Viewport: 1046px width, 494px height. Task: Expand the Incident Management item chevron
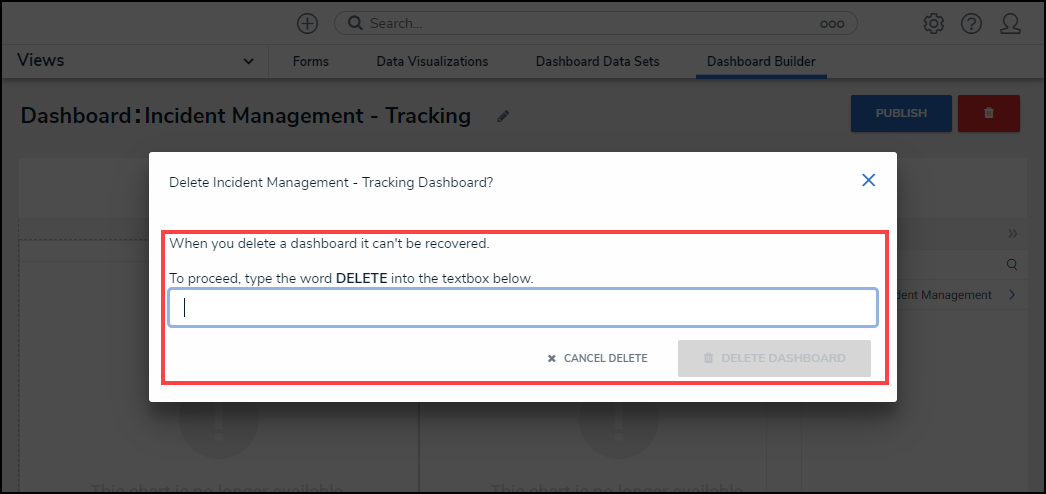coord(1011,295)
